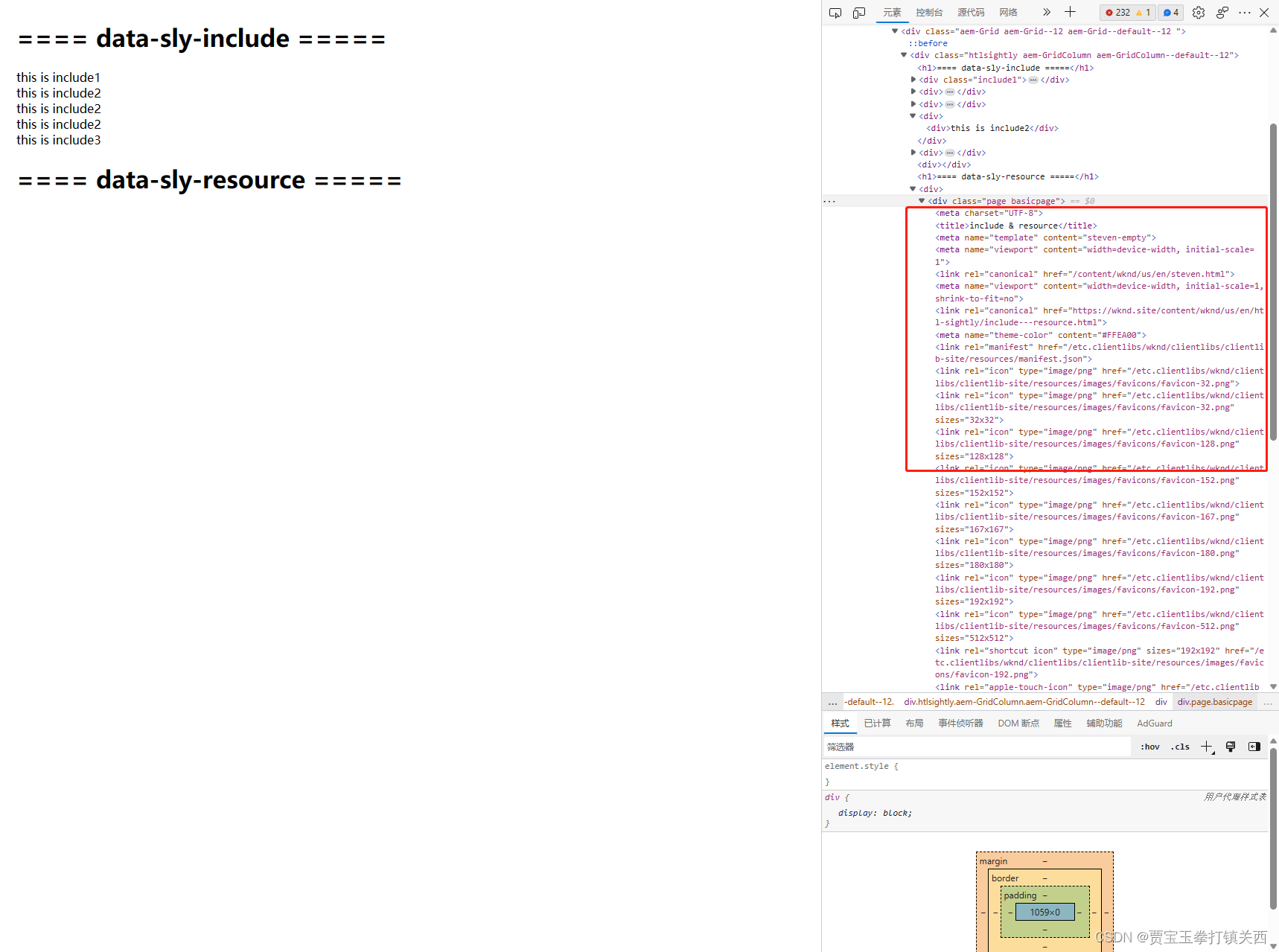This screenshot has height=952, width=1279.
Task: Switch to the 控制台 panel
Action: click(929, 12)
